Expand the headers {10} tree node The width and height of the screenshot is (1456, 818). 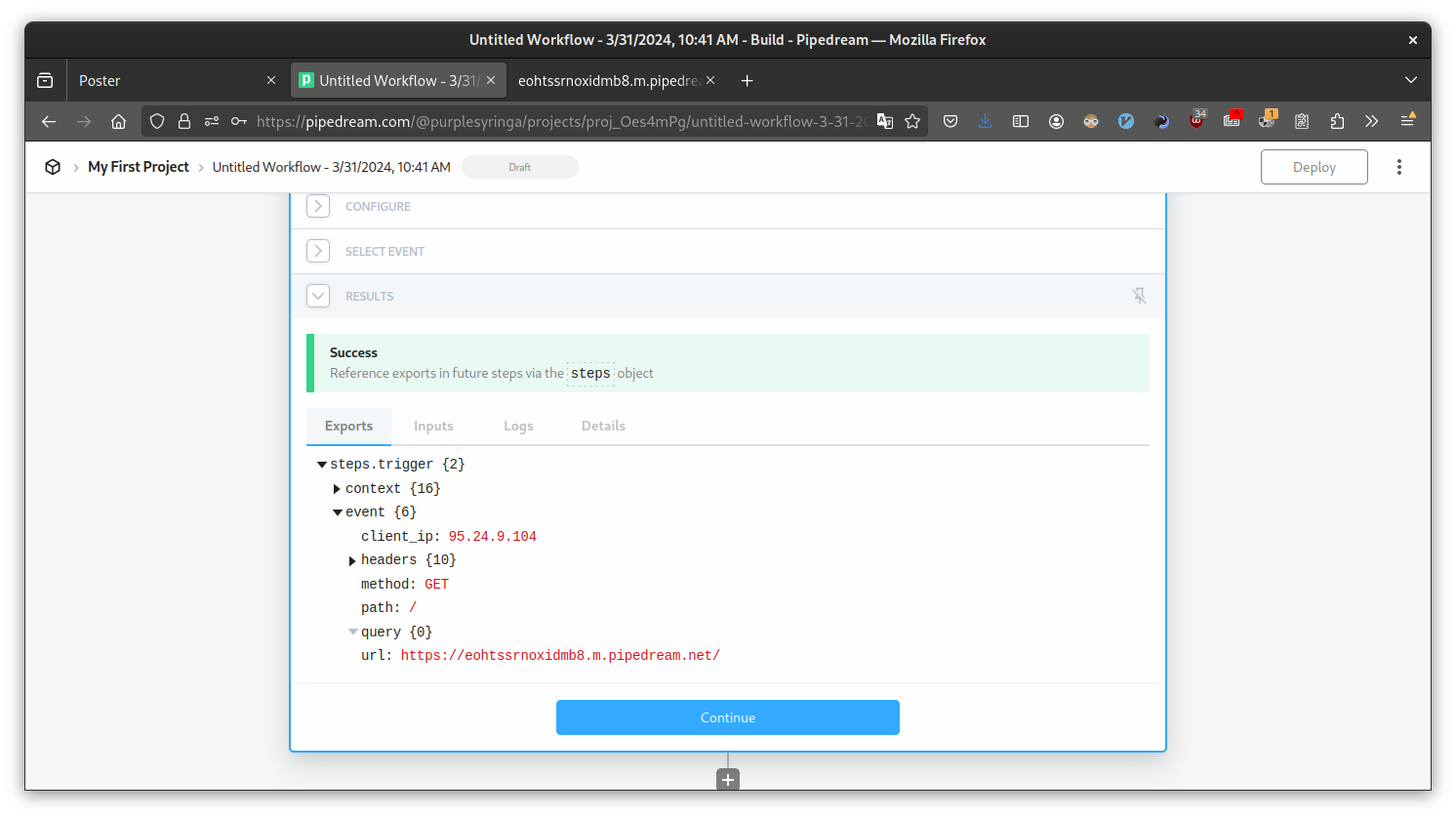[352, 560]
